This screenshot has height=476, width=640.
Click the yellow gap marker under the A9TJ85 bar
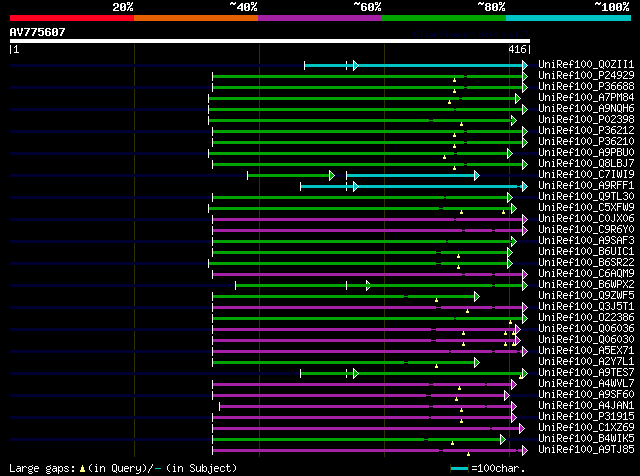coord(468,454)
